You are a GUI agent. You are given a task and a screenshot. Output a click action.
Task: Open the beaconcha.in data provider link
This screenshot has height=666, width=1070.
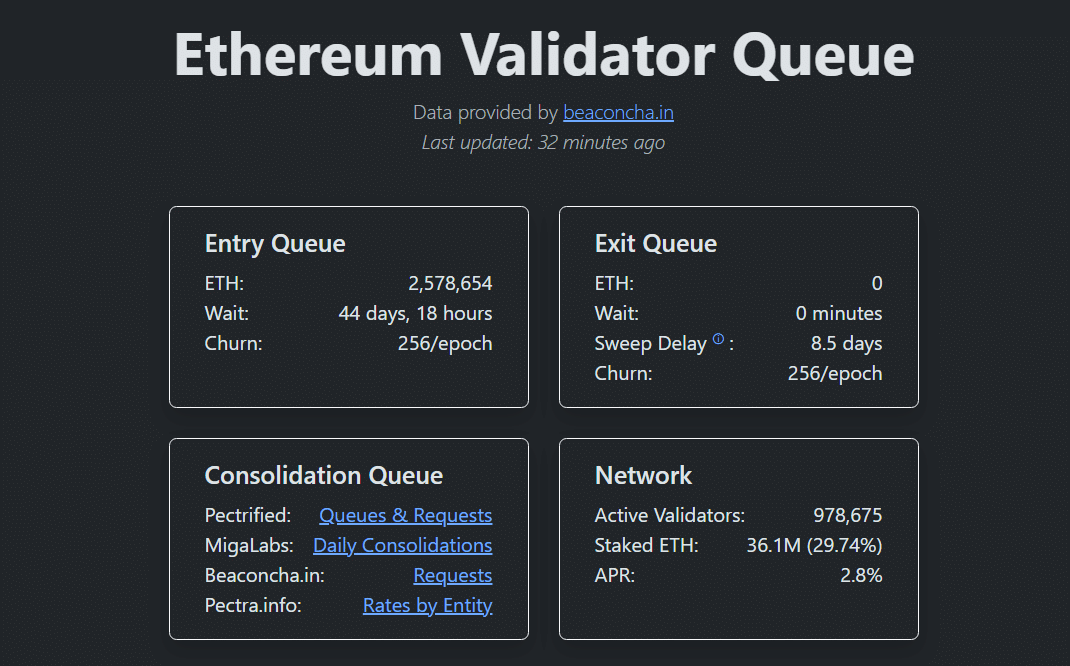618,113
